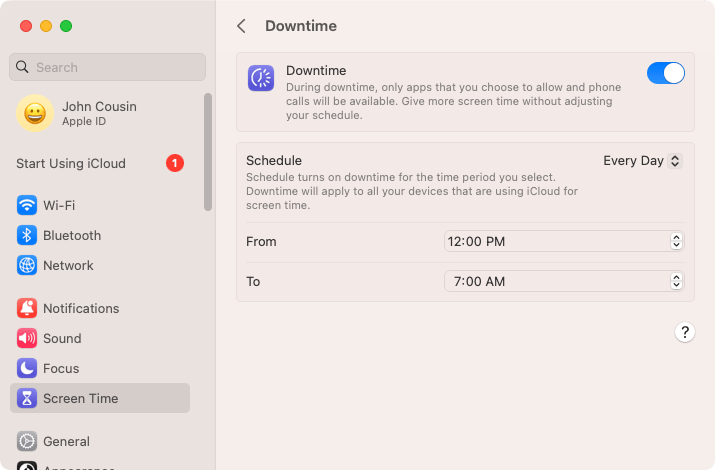The width and height of the screenshot is (715, 470).
Task: Click the sidebar vertical scrollbar
Action: click(208, 152)
